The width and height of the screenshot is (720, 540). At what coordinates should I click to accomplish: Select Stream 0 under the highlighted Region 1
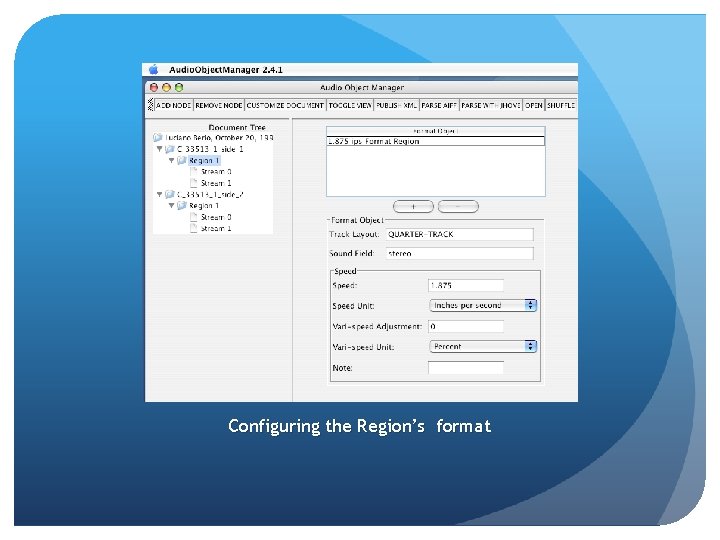[216, 172]
